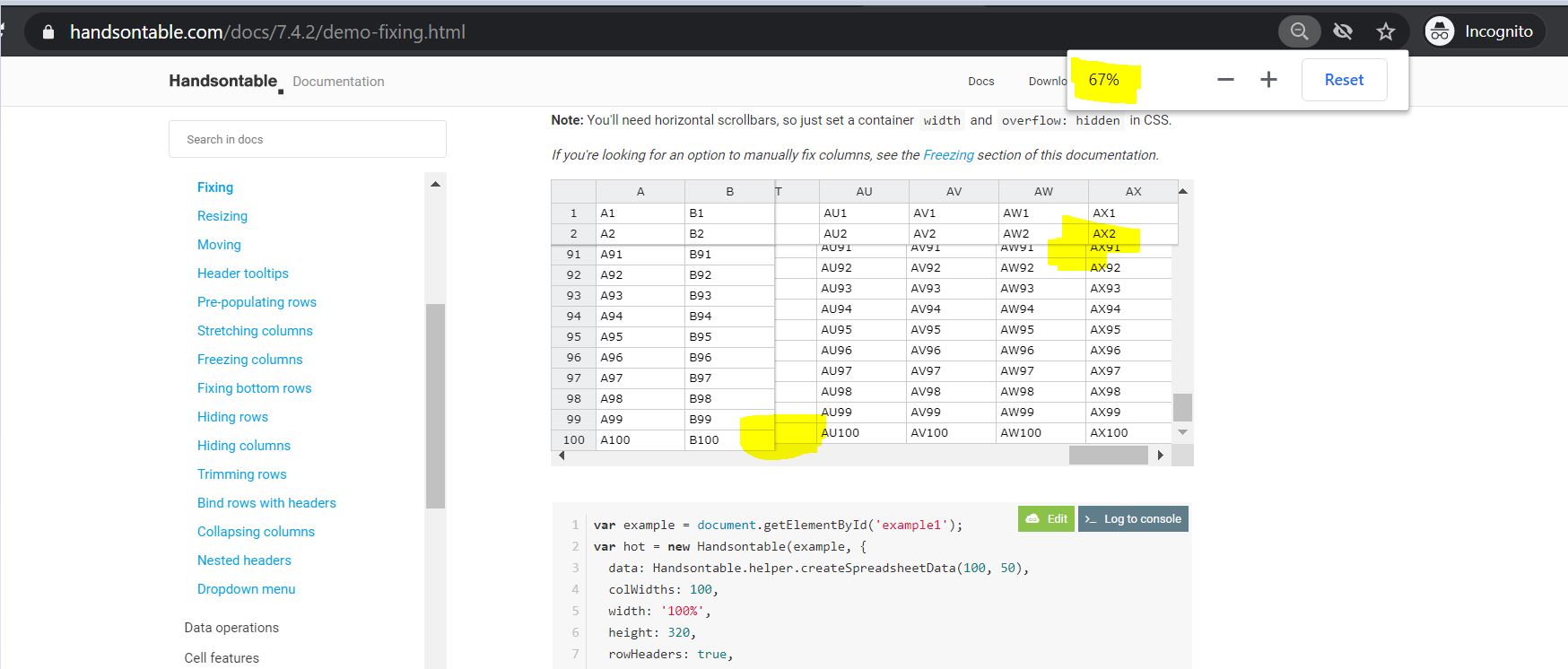
Task: Open the Header tooltips page
Action: coord(243,274)
